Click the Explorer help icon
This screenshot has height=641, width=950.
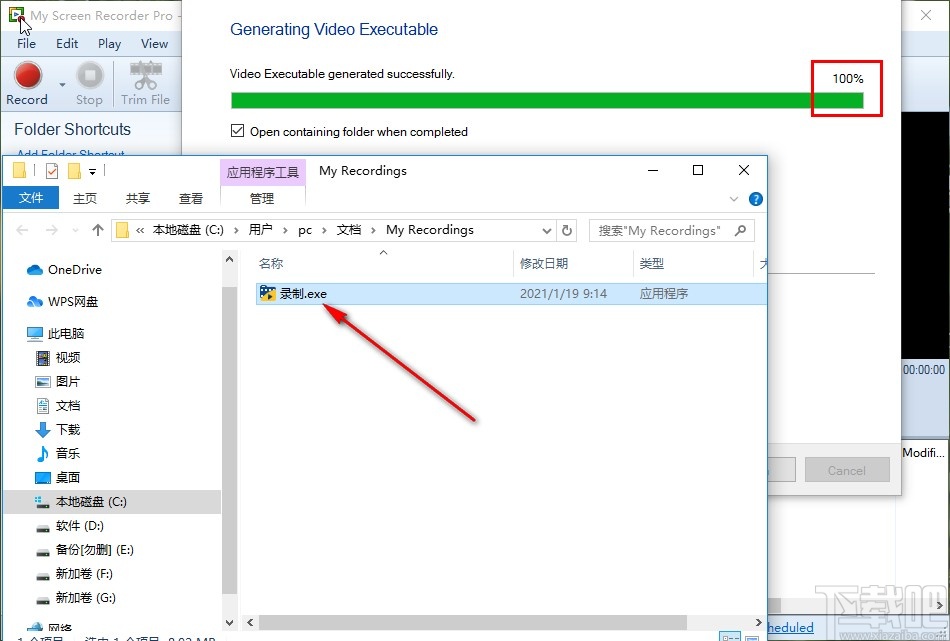coord(756,199)
